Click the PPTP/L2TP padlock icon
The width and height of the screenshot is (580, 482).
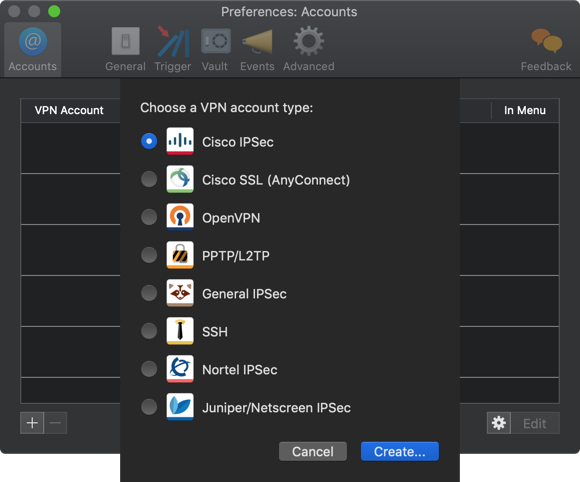click(x=180, y=255)
